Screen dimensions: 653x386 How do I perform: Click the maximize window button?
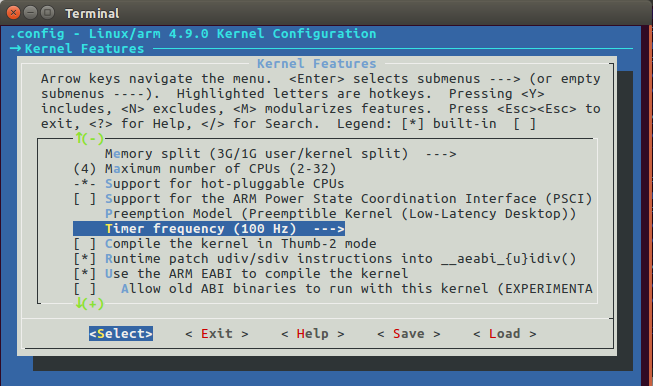47,13
